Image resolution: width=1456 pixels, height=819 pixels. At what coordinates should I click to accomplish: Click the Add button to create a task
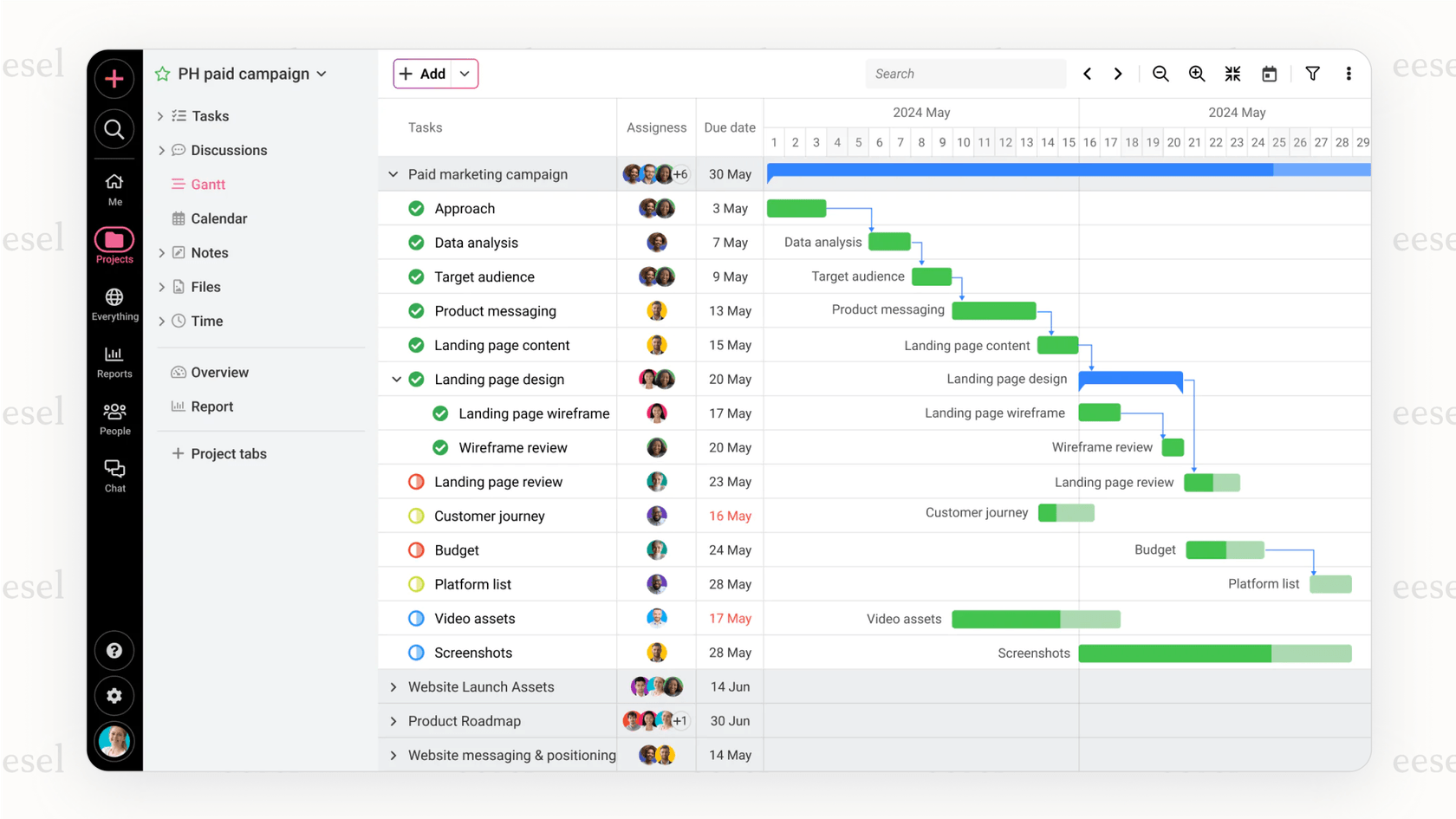(426, 74)
